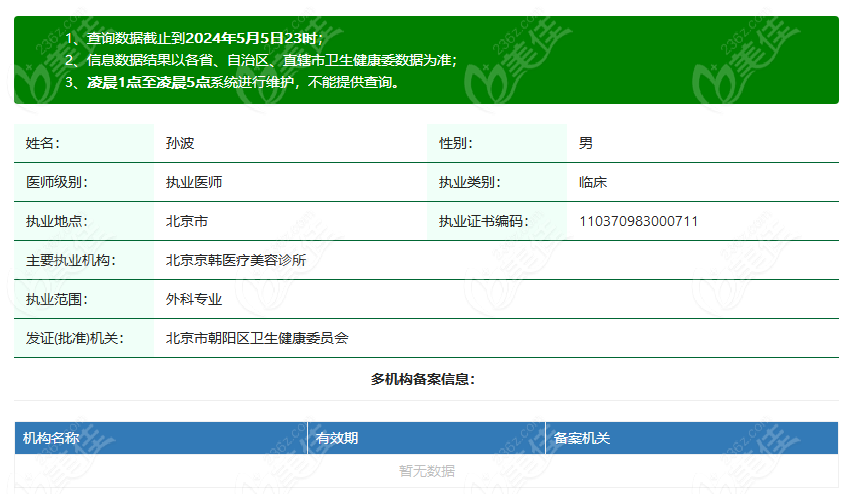Select 北京京韩医疗美容诊所 institution text
This screenshot has height=494, width=851.
[x=236, y=261]
